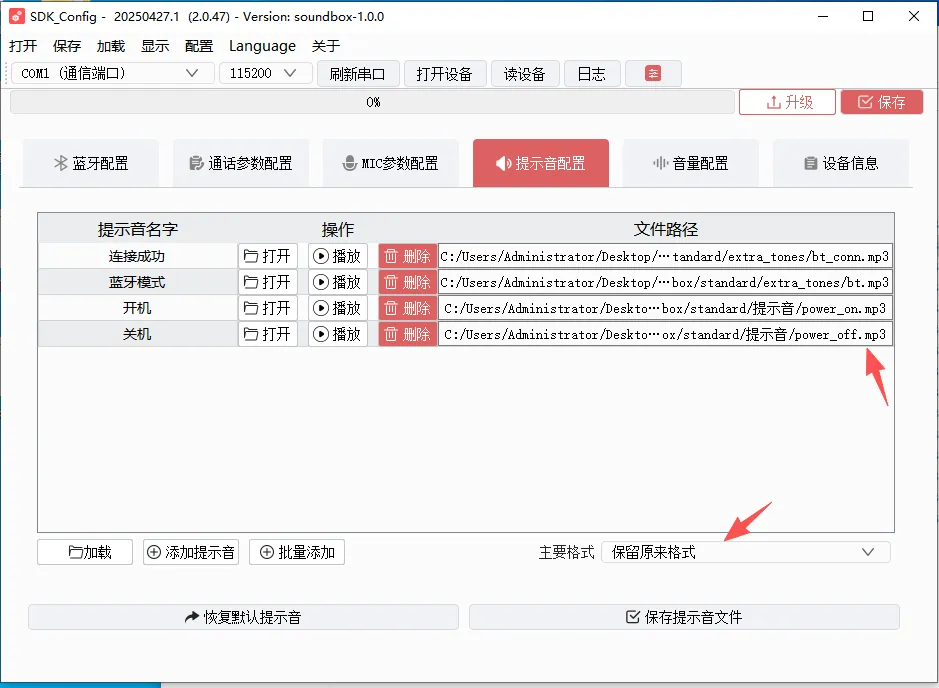Click the 保存提示音文件 button

point(684,617)
